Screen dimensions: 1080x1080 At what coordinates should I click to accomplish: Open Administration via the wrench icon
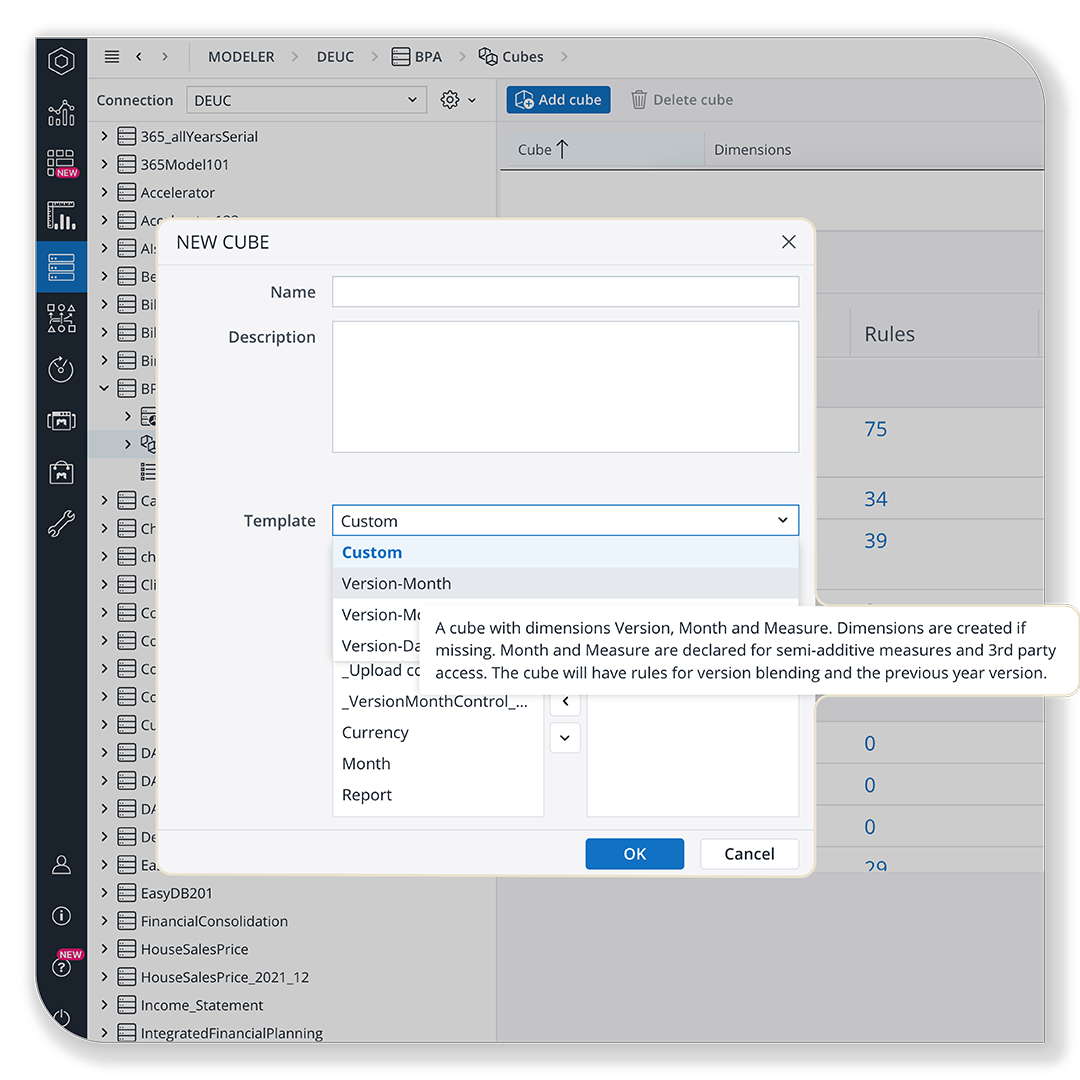point(61,523)
